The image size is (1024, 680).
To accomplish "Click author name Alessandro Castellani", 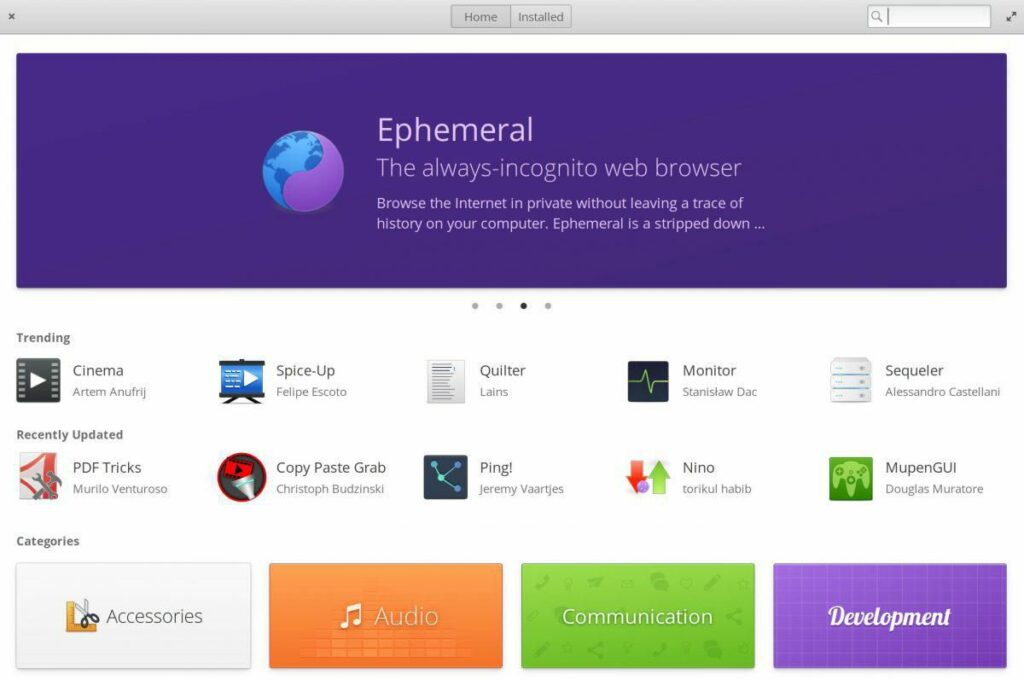I will tap(942, 392).
